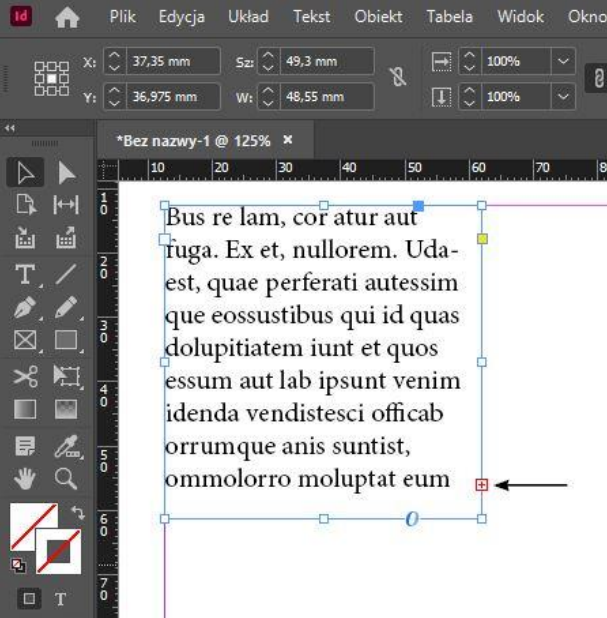The height and width of the screenshot is (618, 607).
Task: Select the Hand tool
Action: [x=25, y=478]
